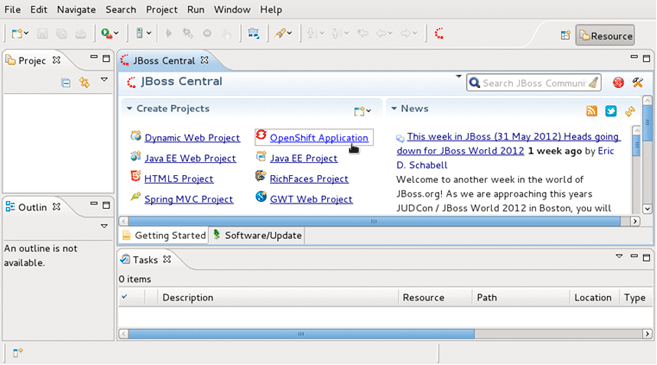Screen dimensions: 657x365
Task: Sort tasks by Resource column header
Action: click(435, 298)
